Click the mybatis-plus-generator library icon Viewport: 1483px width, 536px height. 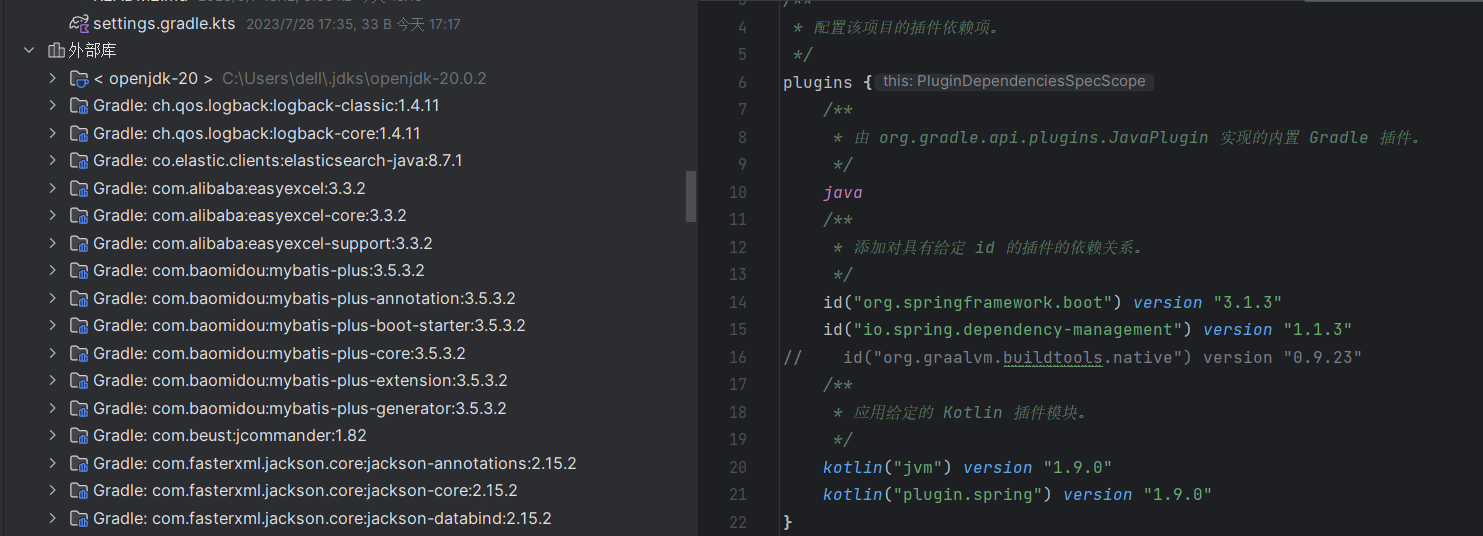point(79,408)
